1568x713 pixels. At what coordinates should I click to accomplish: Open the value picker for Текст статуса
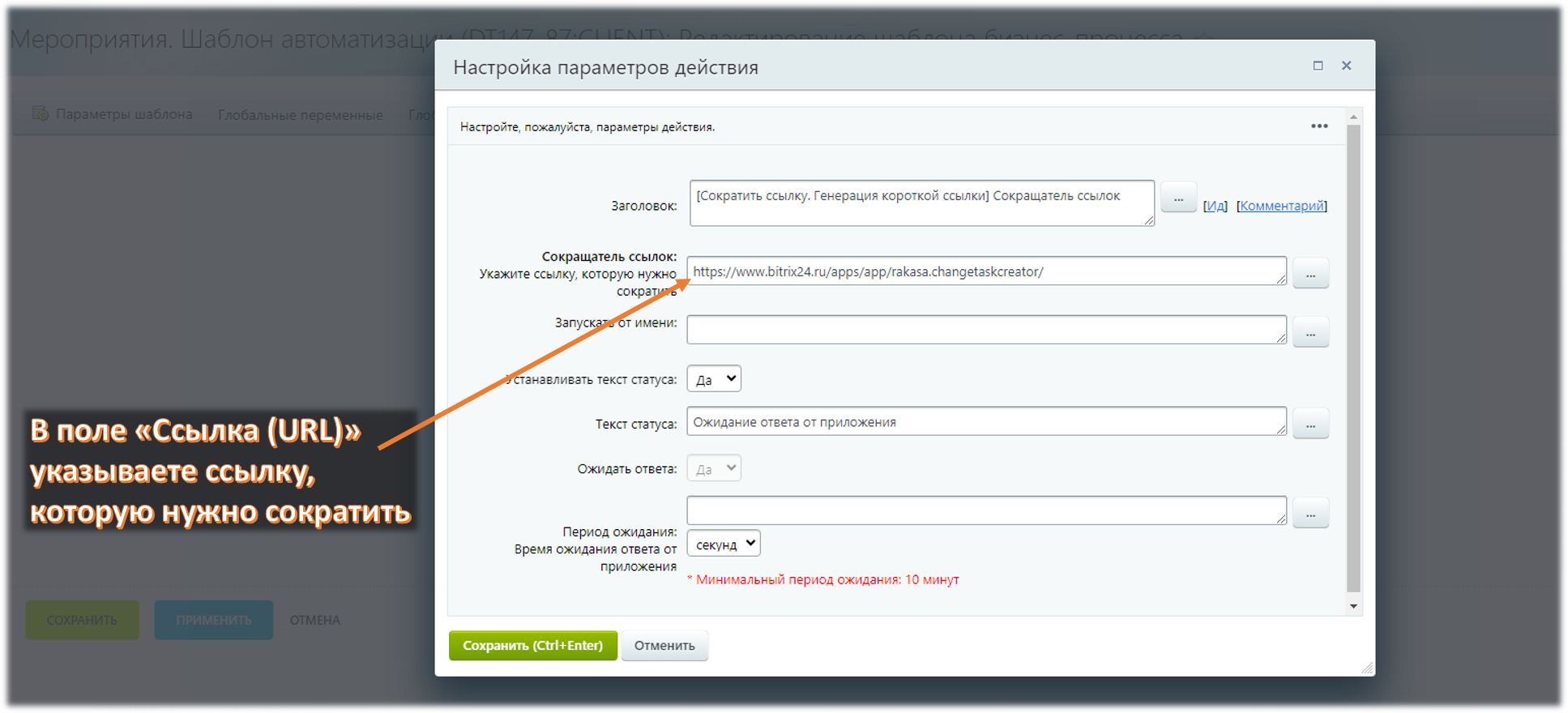1310,424
